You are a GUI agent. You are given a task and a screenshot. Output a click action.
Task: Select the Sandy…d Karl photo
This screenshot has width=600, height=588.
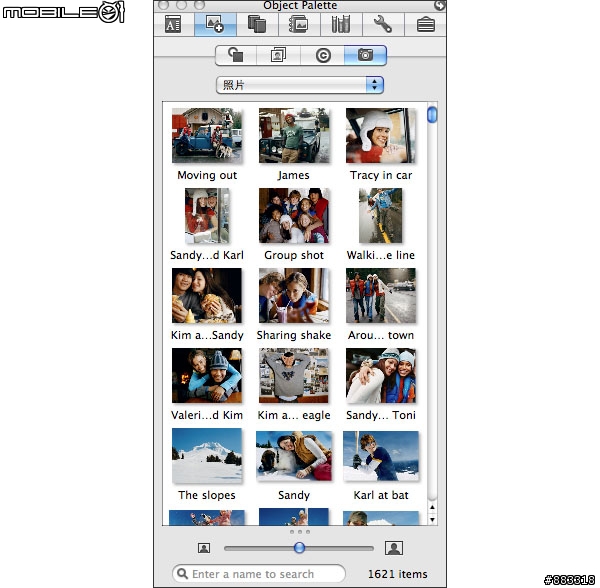point(207,215)
